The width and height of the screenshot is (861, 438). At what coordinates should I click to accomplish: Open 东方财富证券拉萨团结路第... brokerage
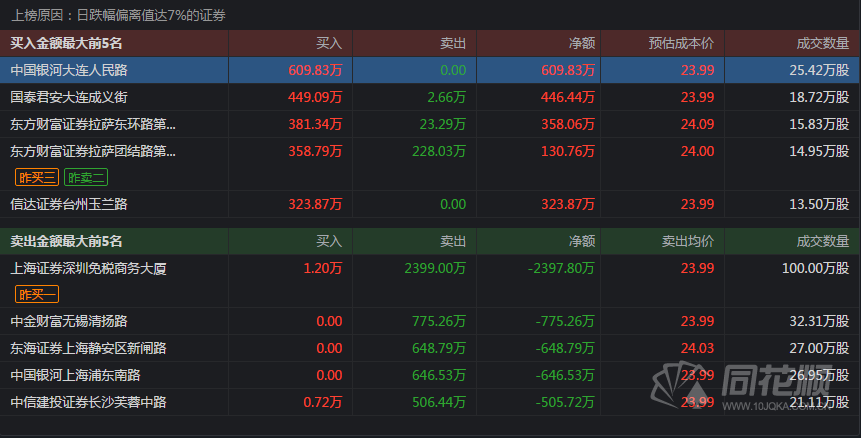coord(93,151)
